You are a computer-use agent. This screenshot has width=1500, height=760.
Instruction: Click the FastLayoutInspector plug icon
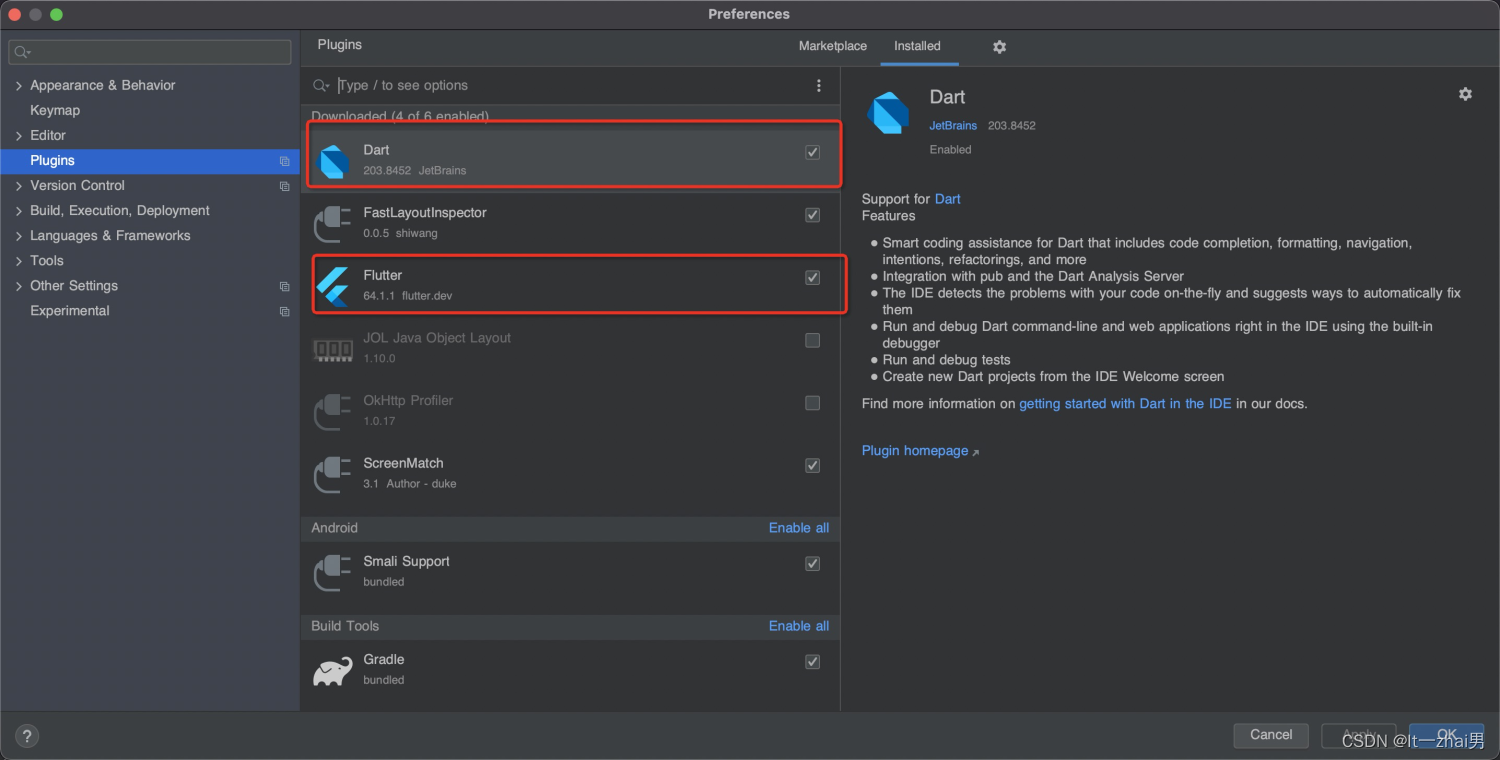coord(333,223)
